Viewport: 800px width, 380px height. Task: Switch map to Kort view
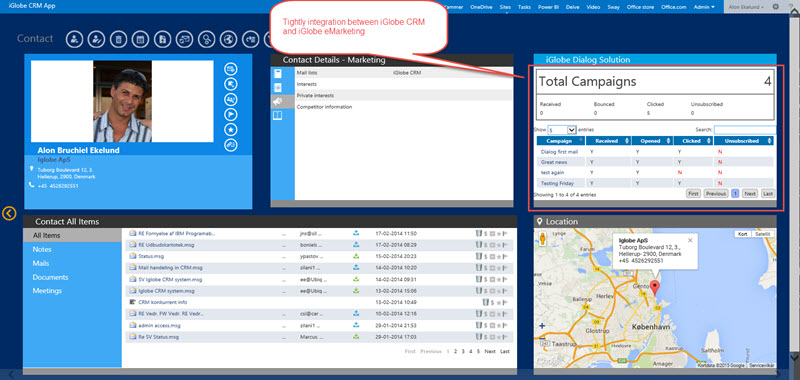pyautogui.click(x=743, y=234)
